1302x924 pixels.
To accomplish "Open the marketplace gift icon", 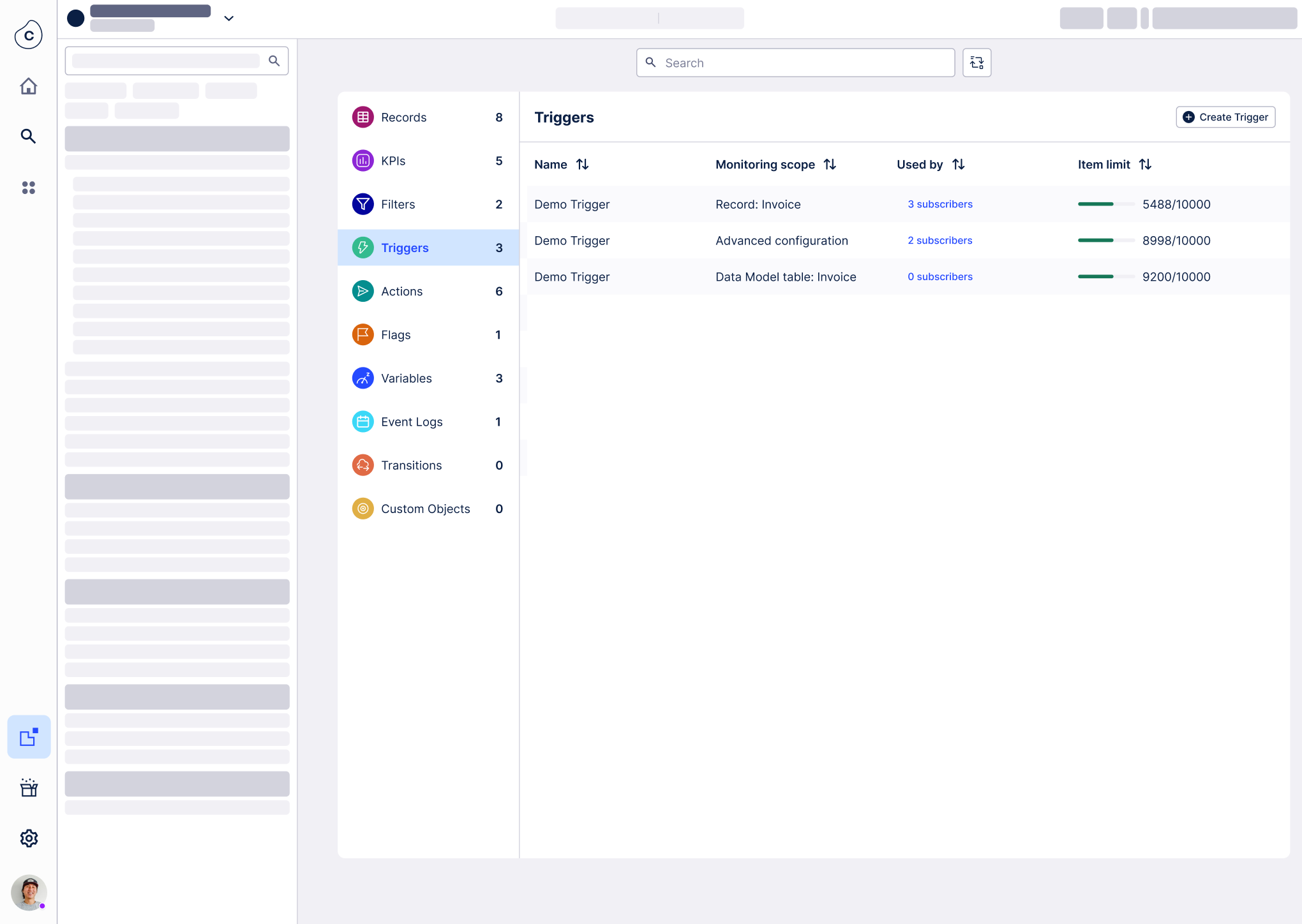I will pyautogui.click(x=29, y=787).
